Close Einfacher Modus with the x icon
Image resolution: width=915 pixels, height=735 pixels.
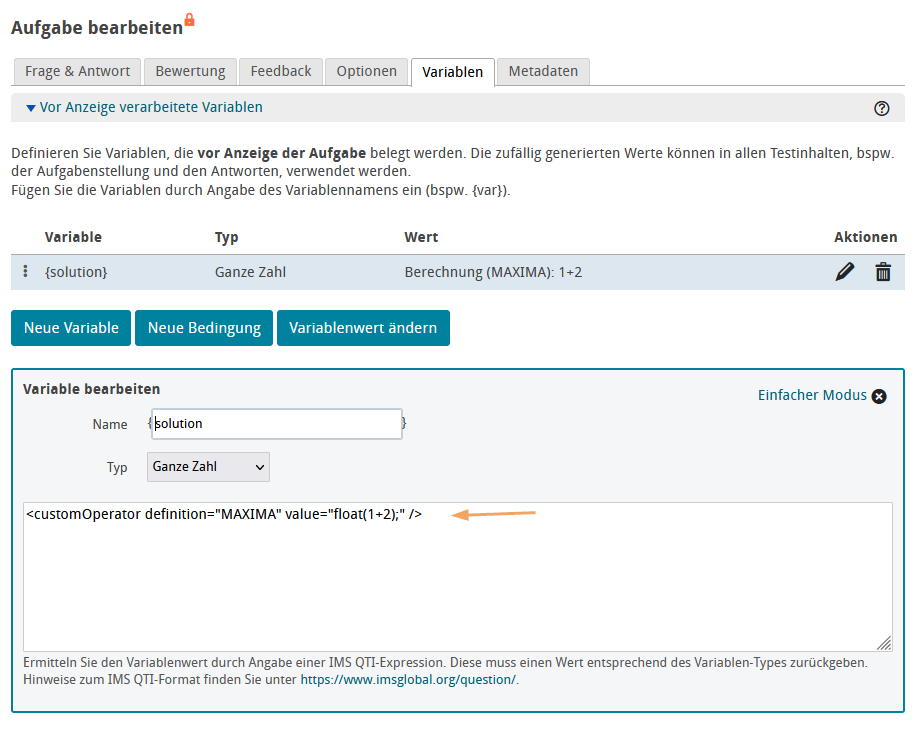coord(879,396)
